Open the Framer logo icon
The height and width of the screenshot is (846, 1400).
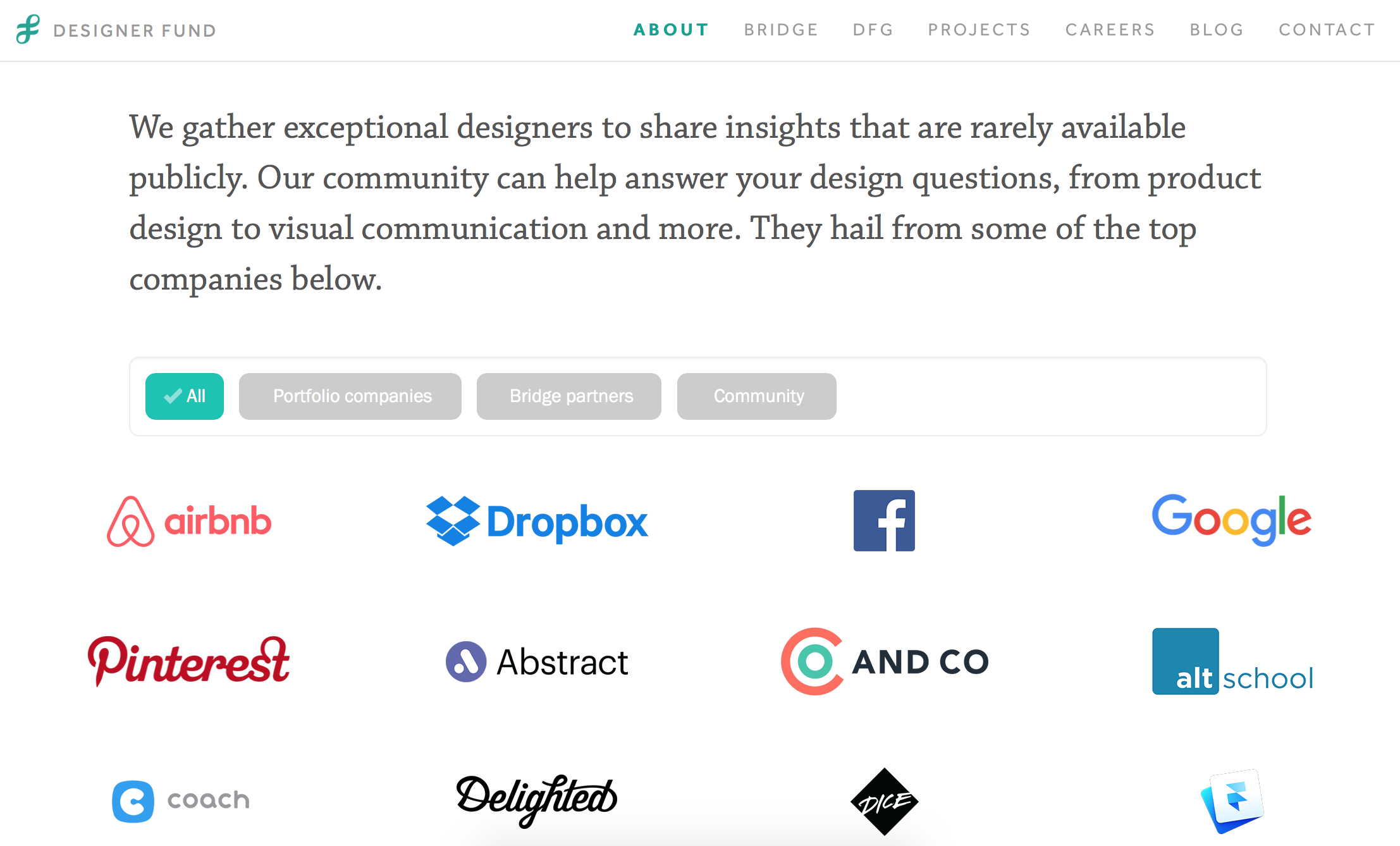pyautogui.click(x=1232, y=800)
